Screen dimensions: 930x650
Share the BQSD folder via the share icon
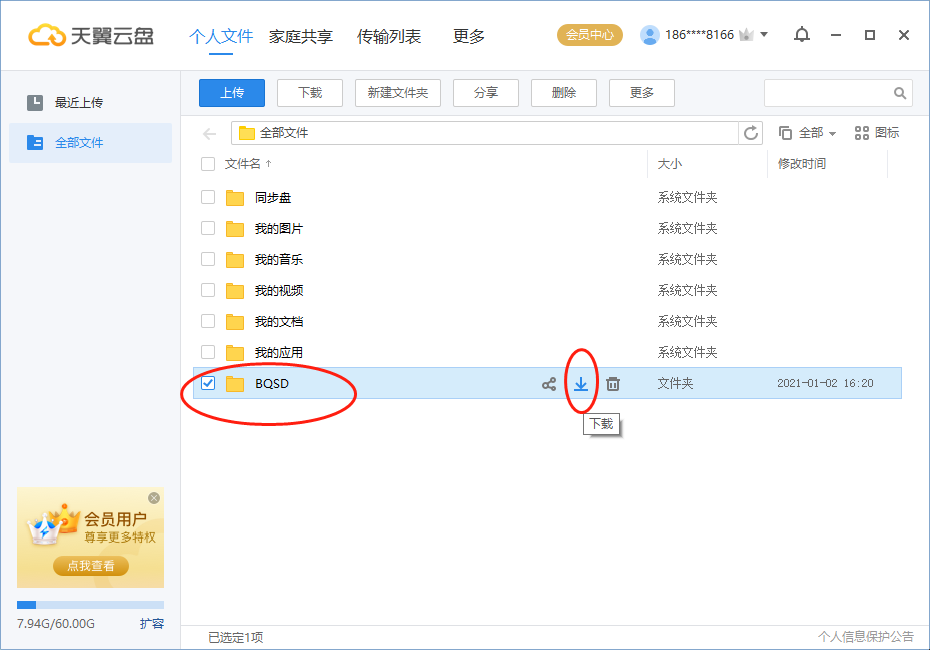549,384
